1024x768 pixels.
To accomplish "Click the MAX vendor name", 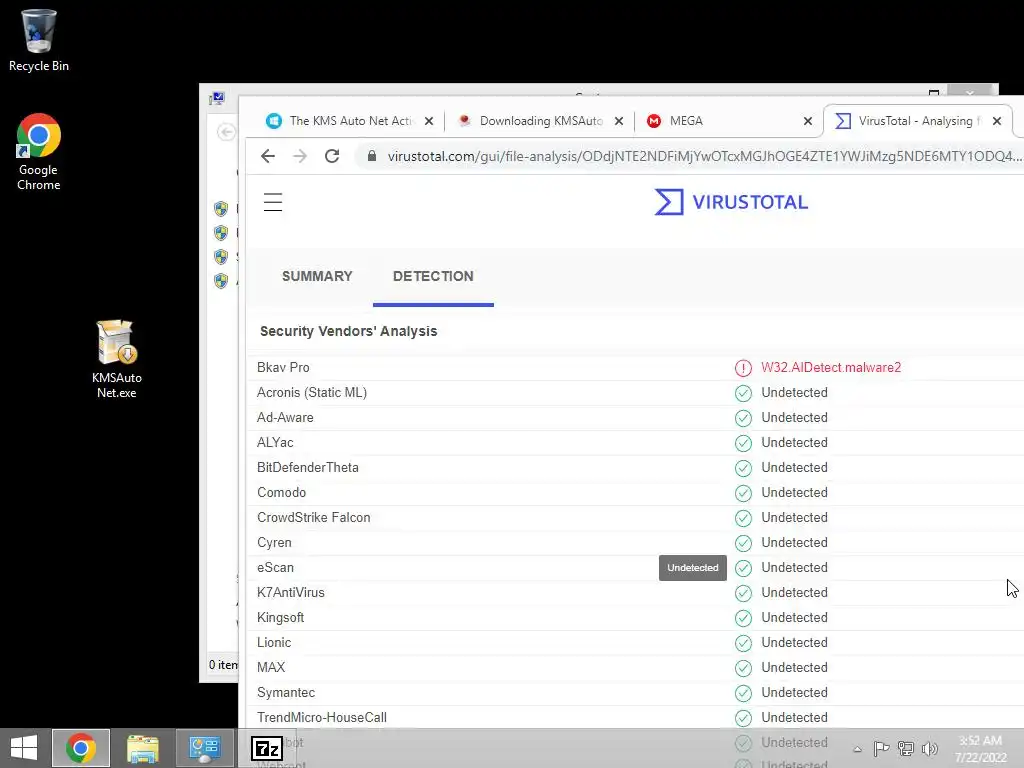I will 271,667.
